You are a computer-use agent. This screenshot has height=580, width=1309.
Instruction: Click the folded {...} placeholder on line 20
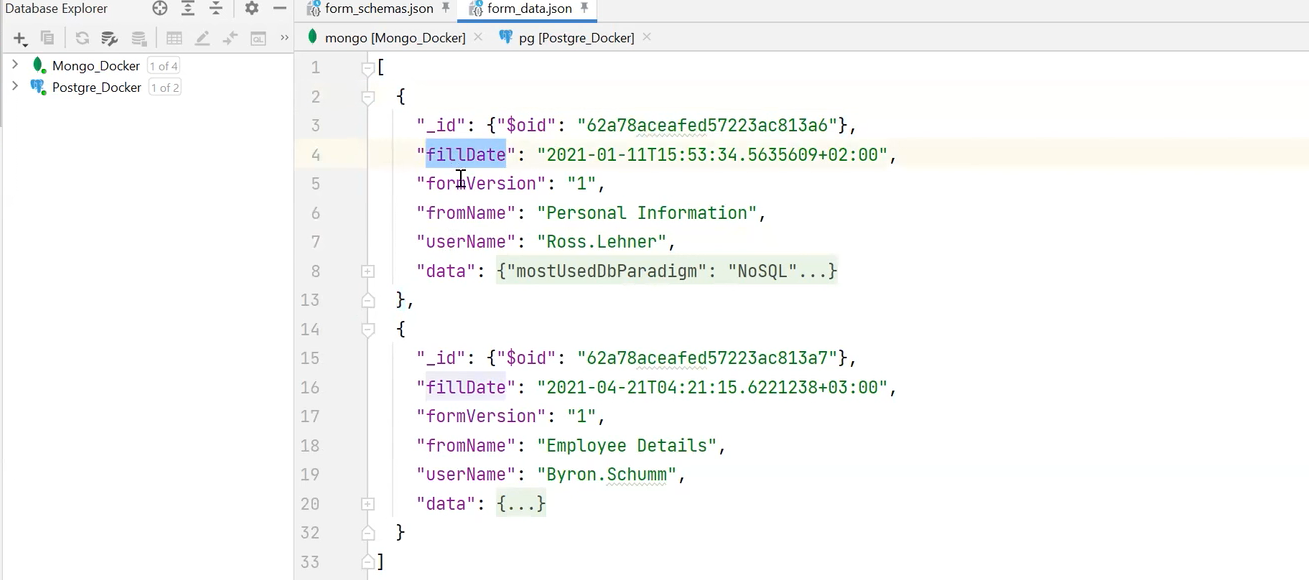[519, 503]
